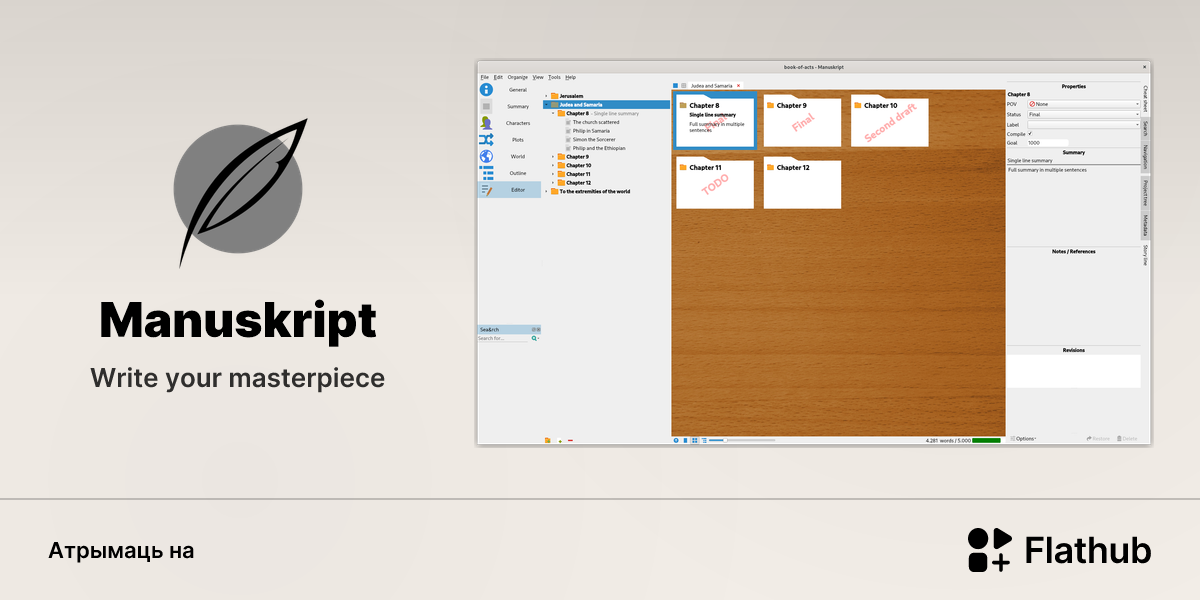Expand the Chapter 10 tree node
This screenshot has height=600, width=1200.
553,165
